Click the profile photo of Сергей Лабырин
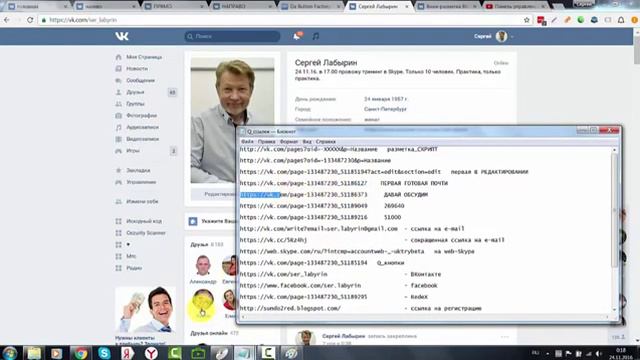 232,120
